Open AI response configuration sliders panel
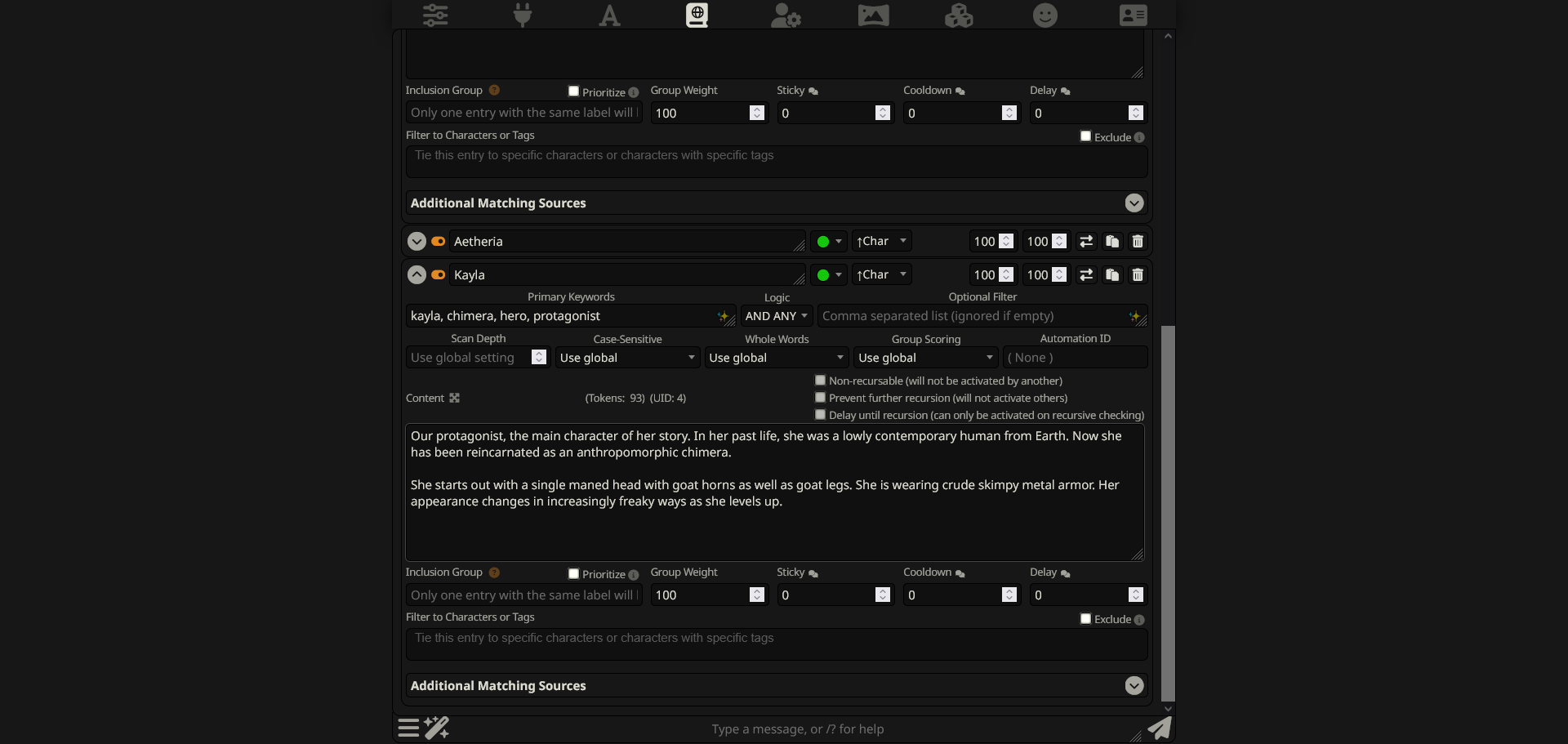Image resolution: width=1568 pixels, height=744 pixels. (435, 15)
